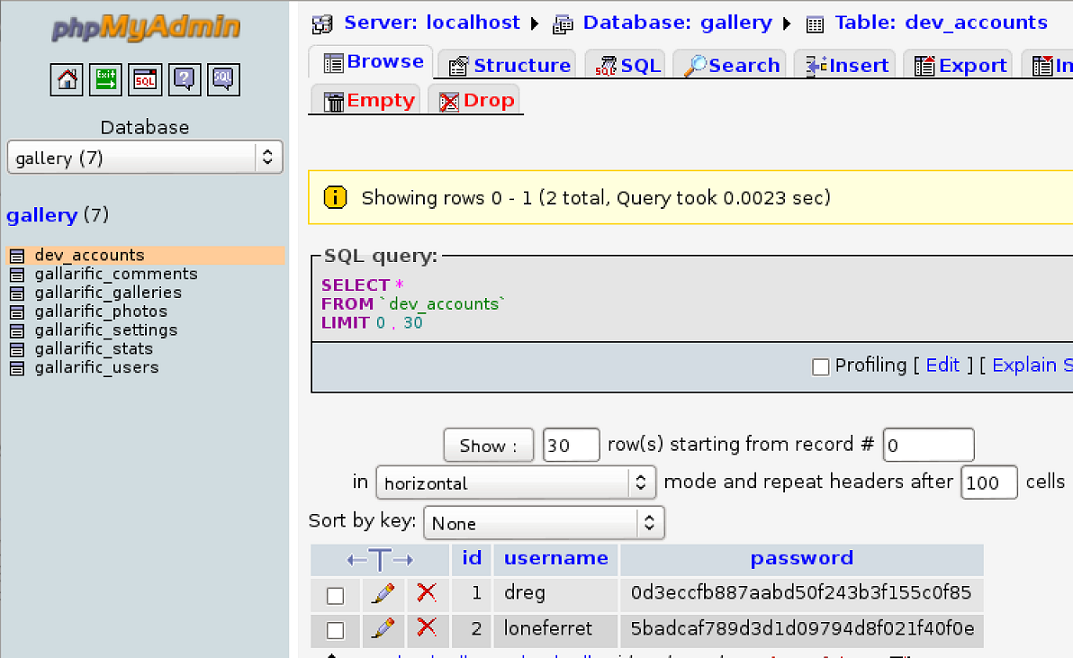
Task: Open the gallarific_comments table
Action: [x=116, y=274]
